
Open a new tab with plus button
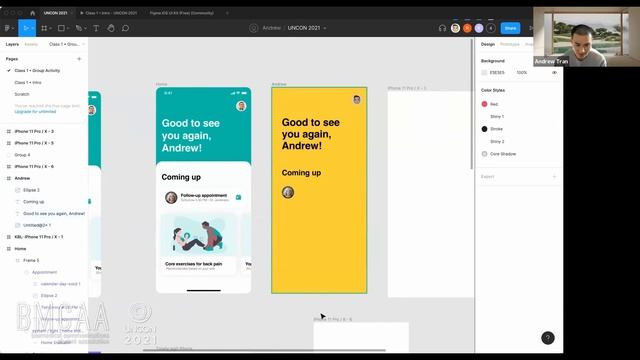pyautogui.click(x=227, y=13)
